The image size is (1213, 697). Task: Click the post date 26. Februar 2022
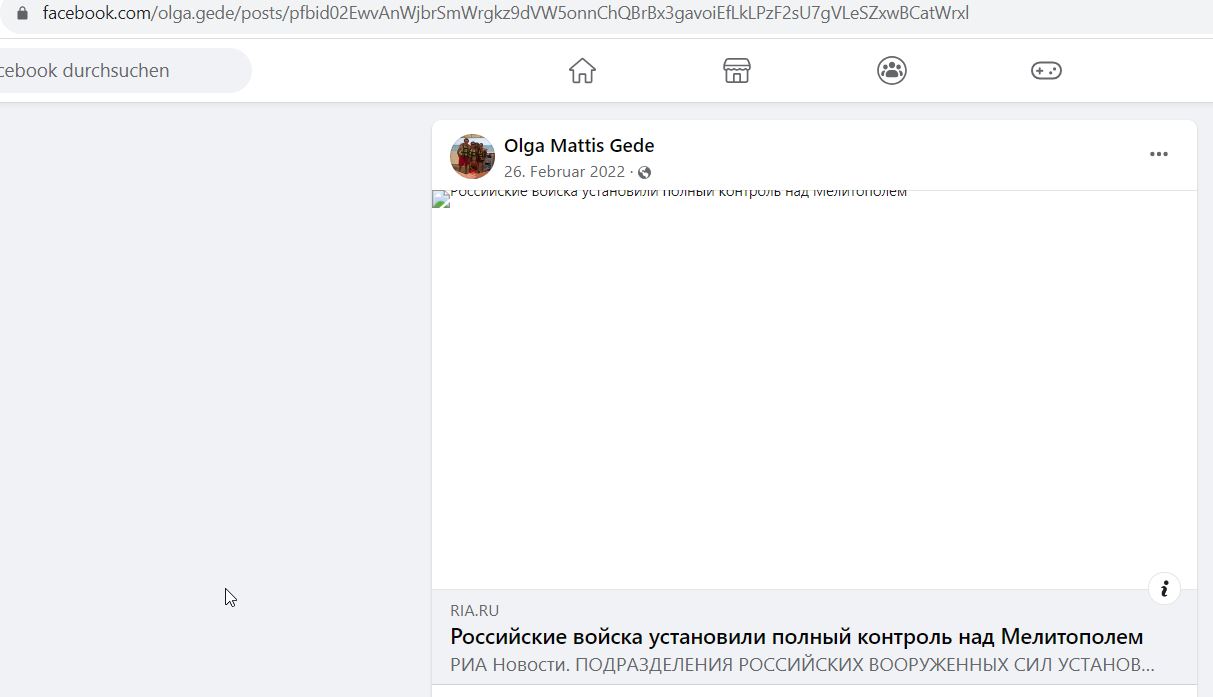(x=564, y=172)
